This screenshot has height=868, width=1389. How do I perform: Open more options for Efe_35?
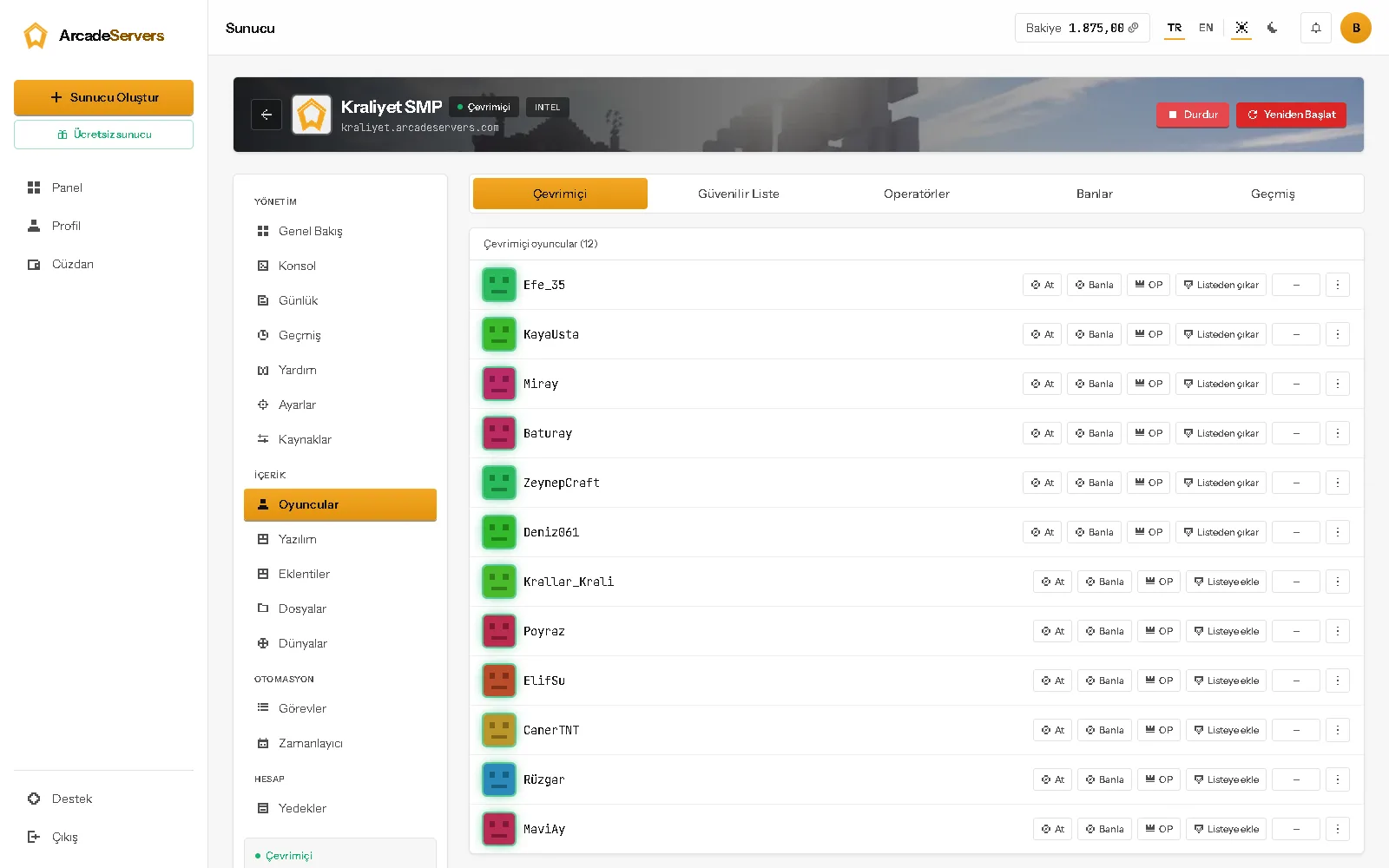point(1338,285)
